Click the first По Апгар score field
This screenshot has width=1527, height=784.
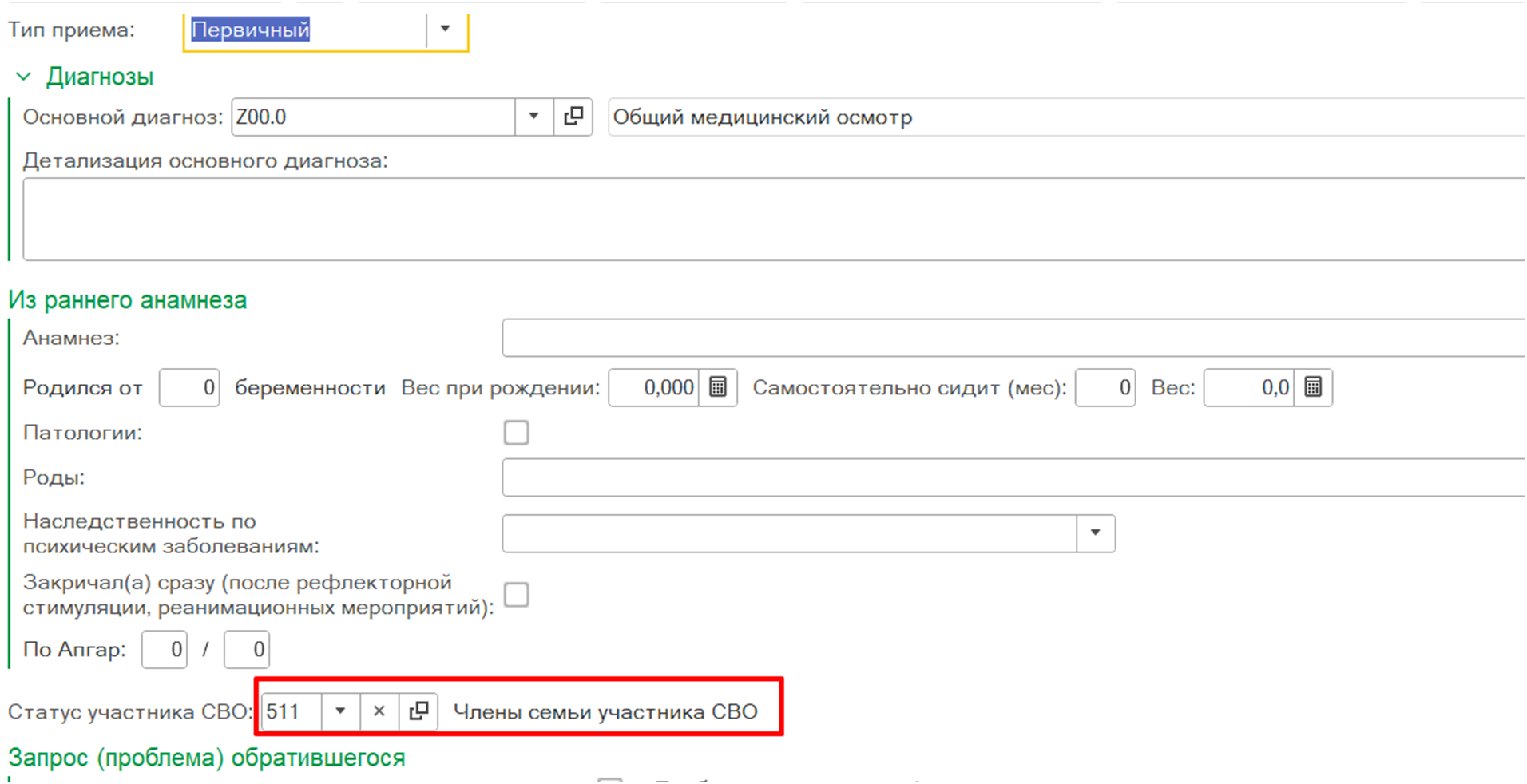pyautogui.click(x=165, y=650)
